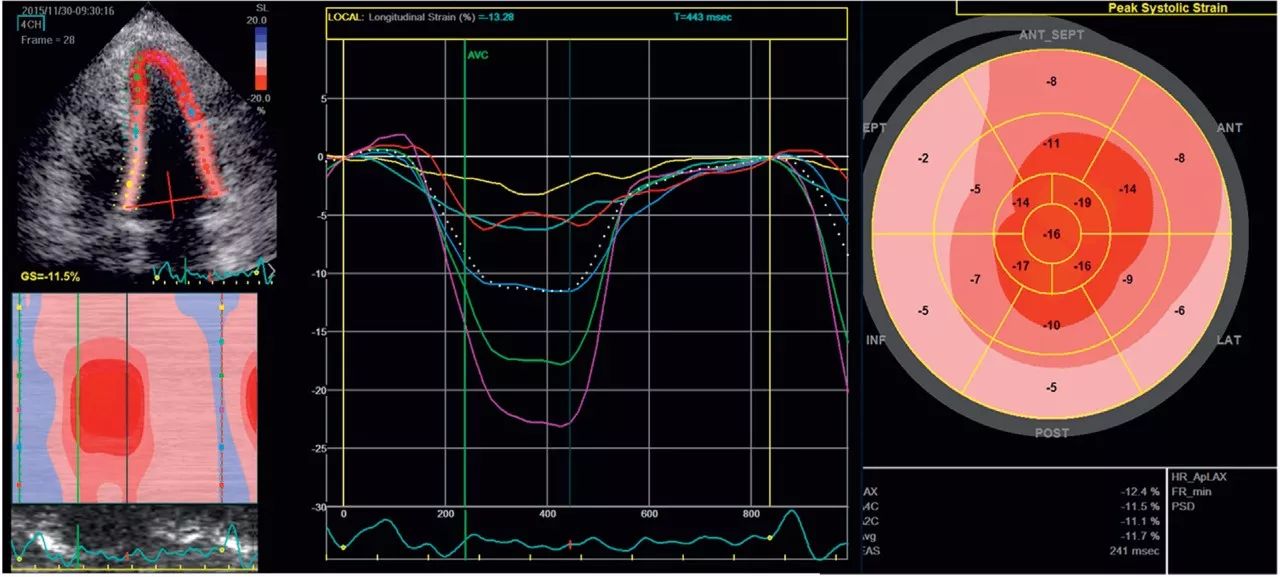Viewport: 1280px width, 577px height.
Task: Select the center apex segment showing -16
Action: tap(1050, 234)
